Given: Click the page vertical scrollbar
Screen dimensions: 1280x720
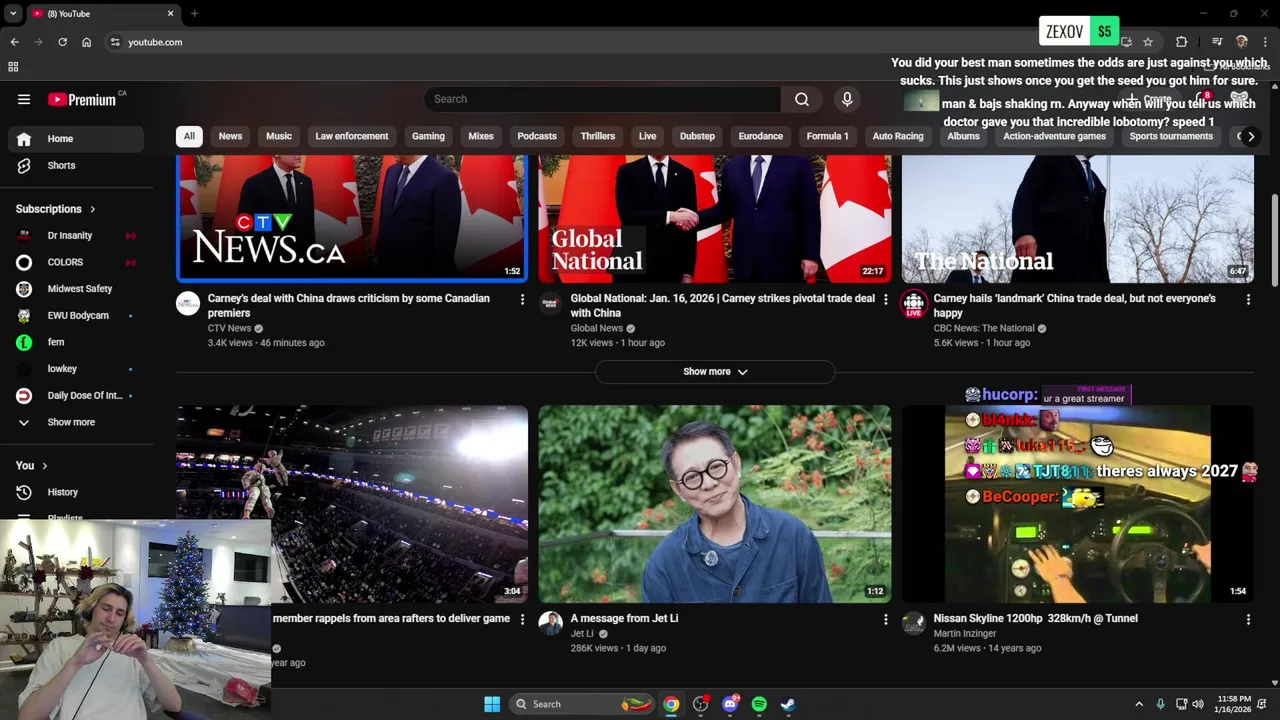Looking at the screenshot, I should click(x=1274, y=240).
